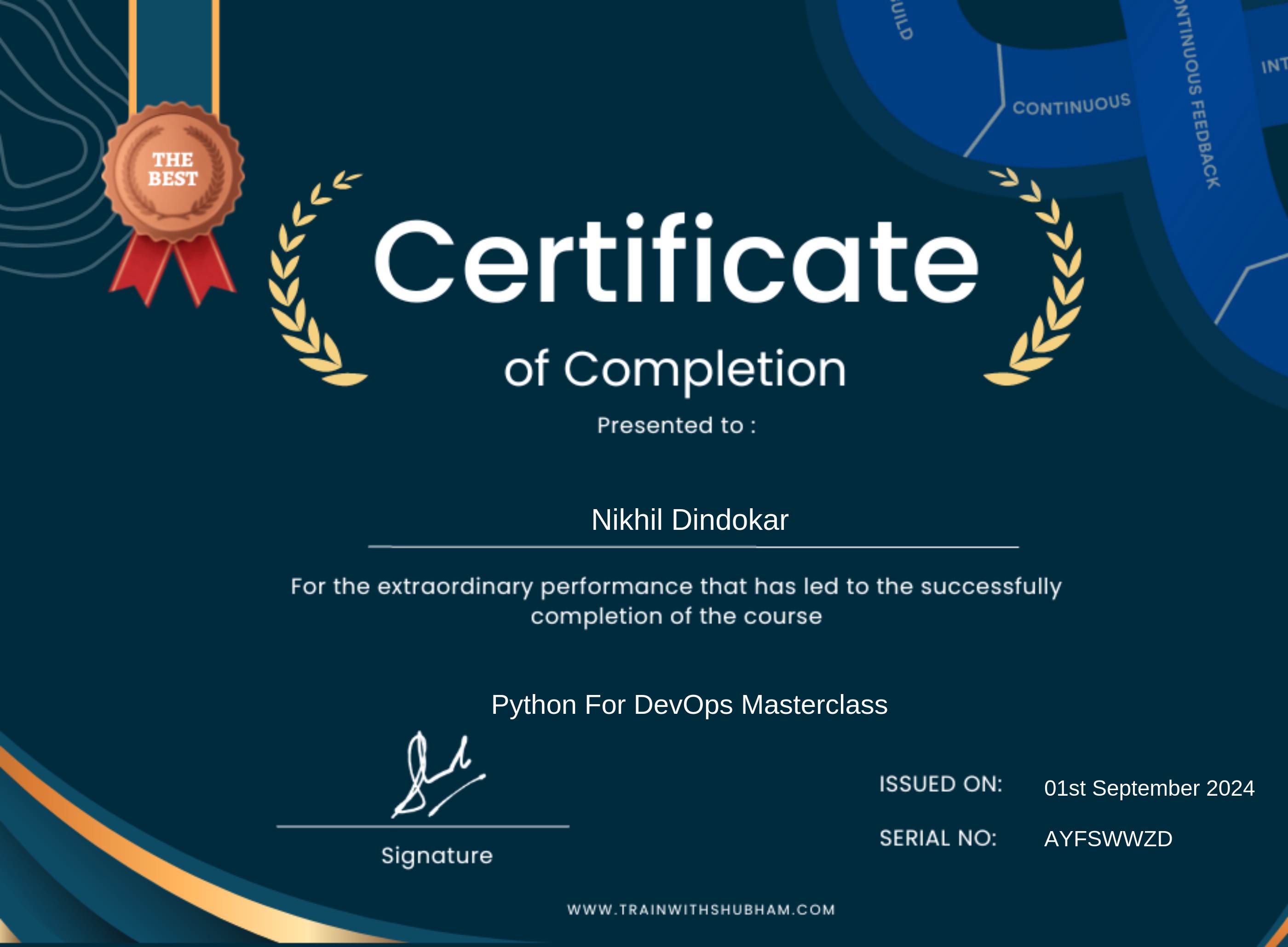Click the 'ISSUED ON:' label
Image resolution: width=1288 pixels, height=947 pixels.
tap(941, 784)
